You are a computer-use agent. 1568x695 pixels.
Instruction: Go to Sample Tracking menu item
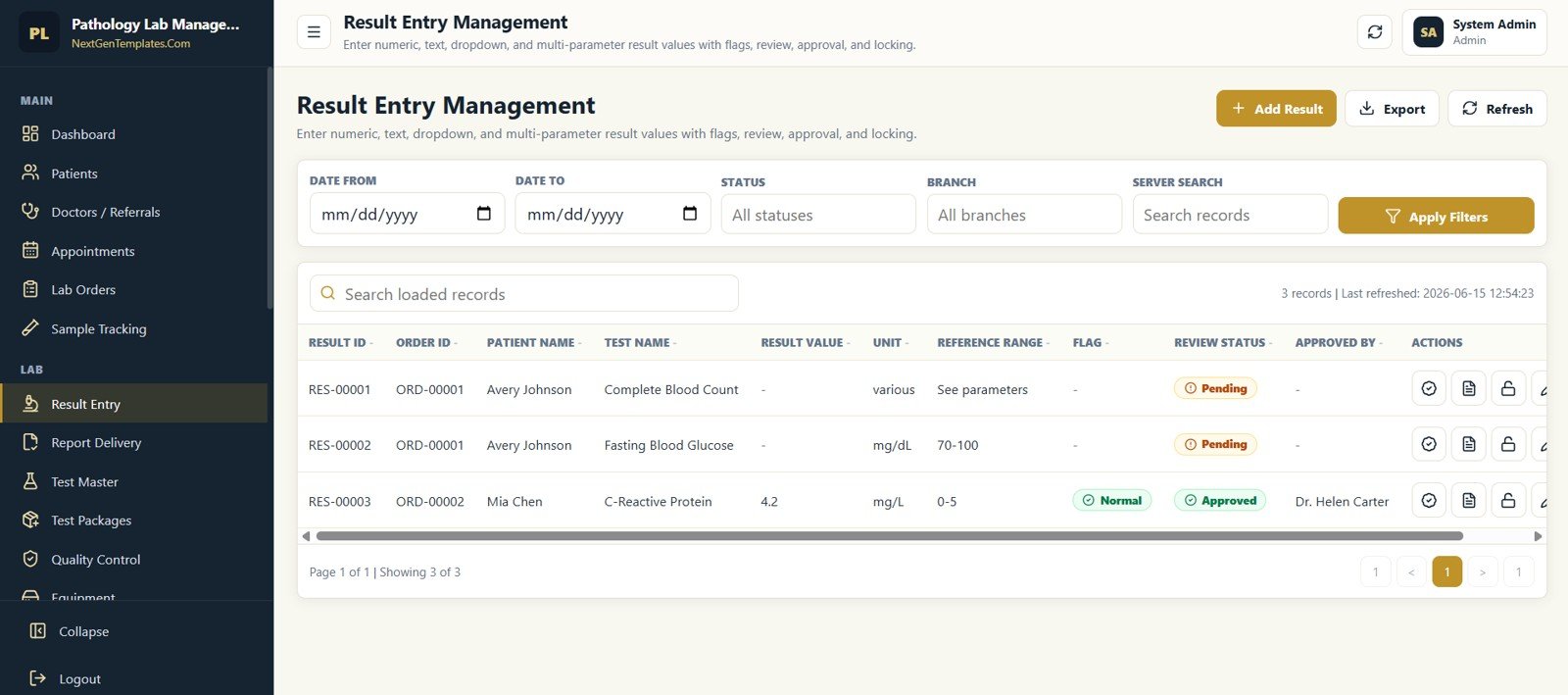pos(134,328)
